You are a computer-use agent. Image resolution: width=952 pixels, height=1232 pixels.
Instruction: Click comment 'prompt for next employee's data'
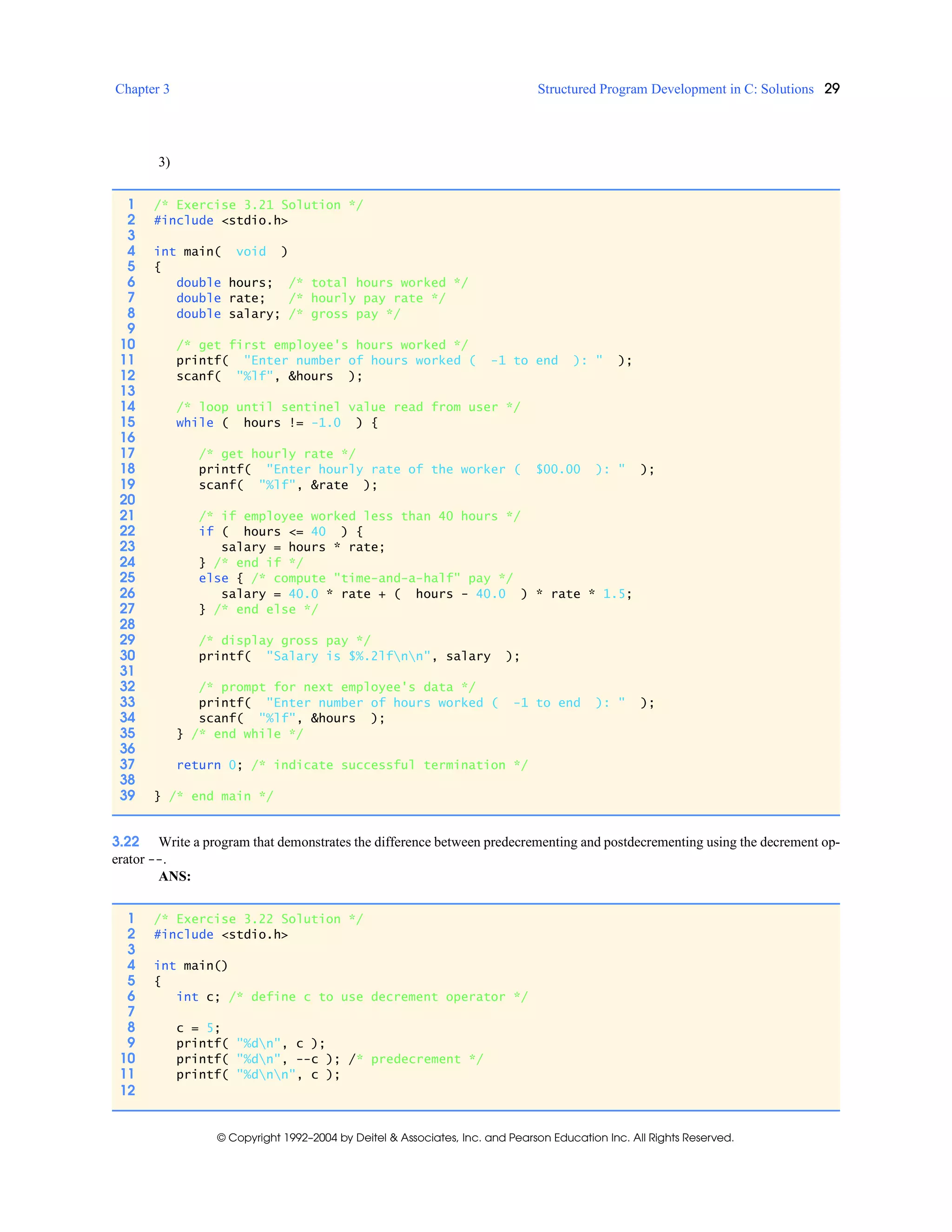[x=337, y=687]
